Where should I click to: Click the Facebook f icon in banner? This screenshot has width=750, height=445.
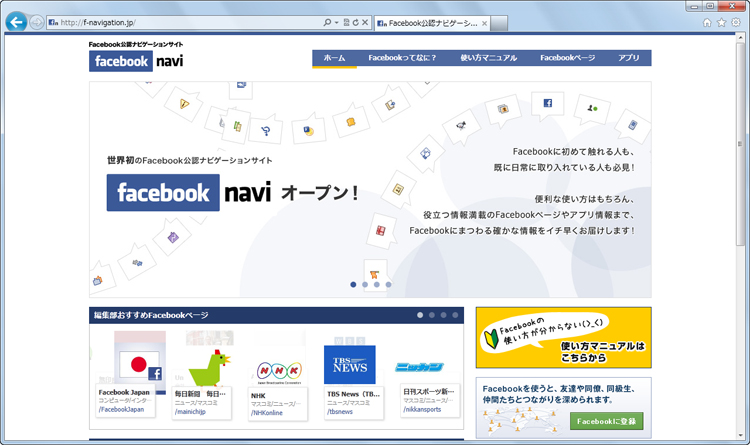(x=548, y=103)
